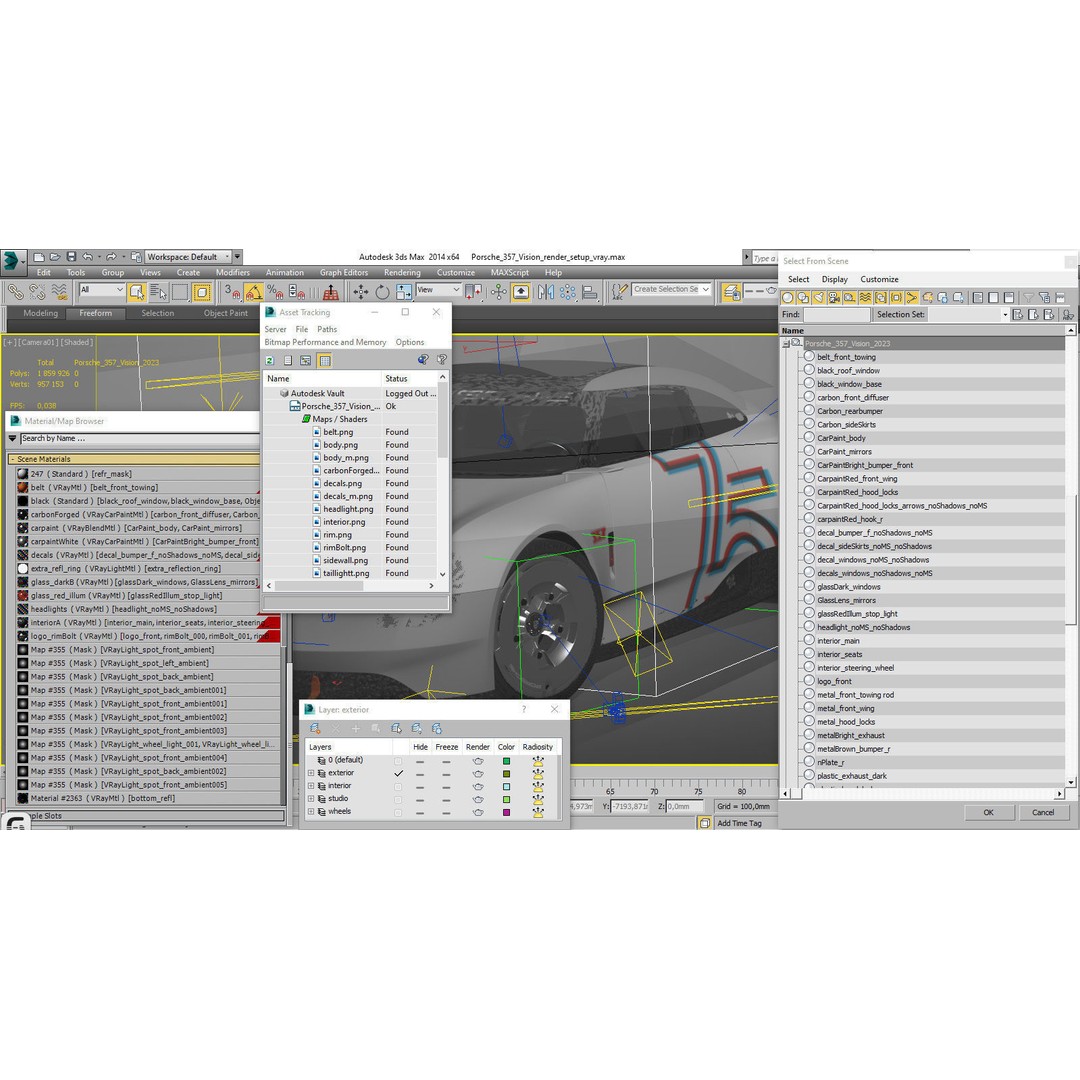Screen dimensions: 1080x1080
Task: Activate the Select and Move tool
Action: point(360,292)
